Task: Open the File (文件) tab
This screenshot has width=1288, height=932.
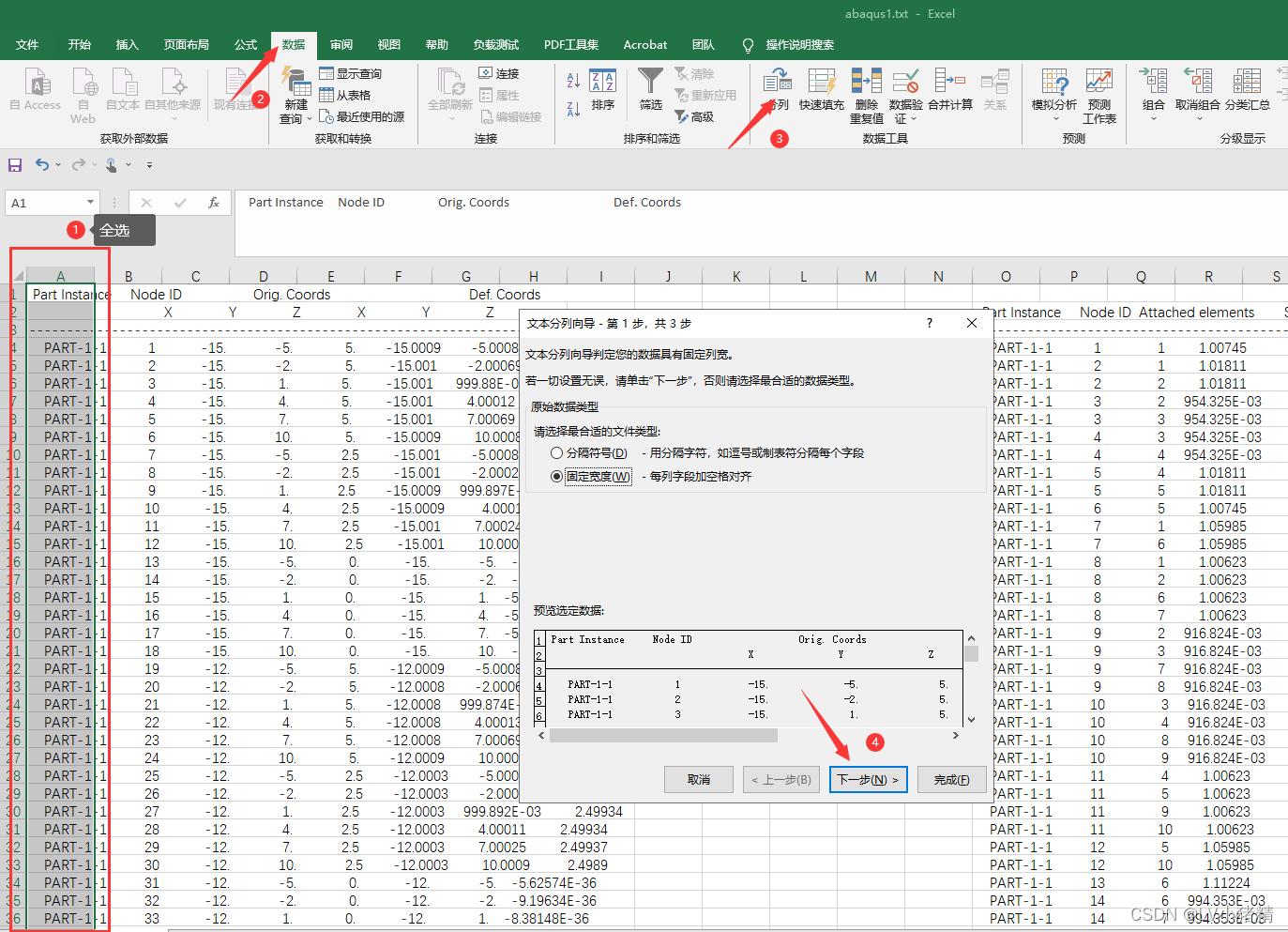Action: [x=27, y=45]
